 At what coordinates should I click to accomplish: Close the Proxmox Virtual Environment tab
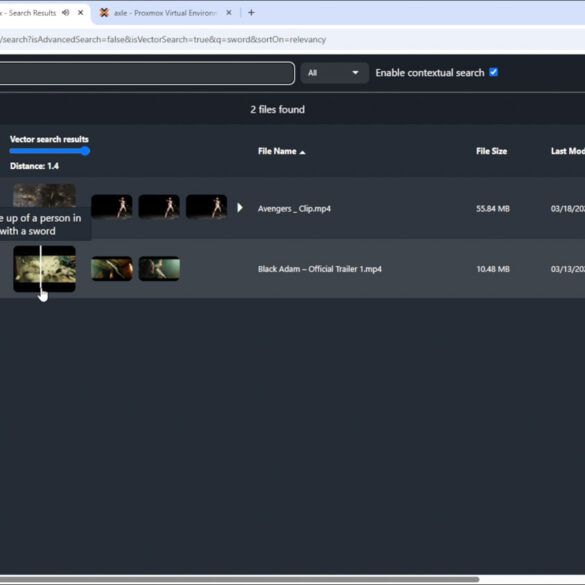[229, 13]
